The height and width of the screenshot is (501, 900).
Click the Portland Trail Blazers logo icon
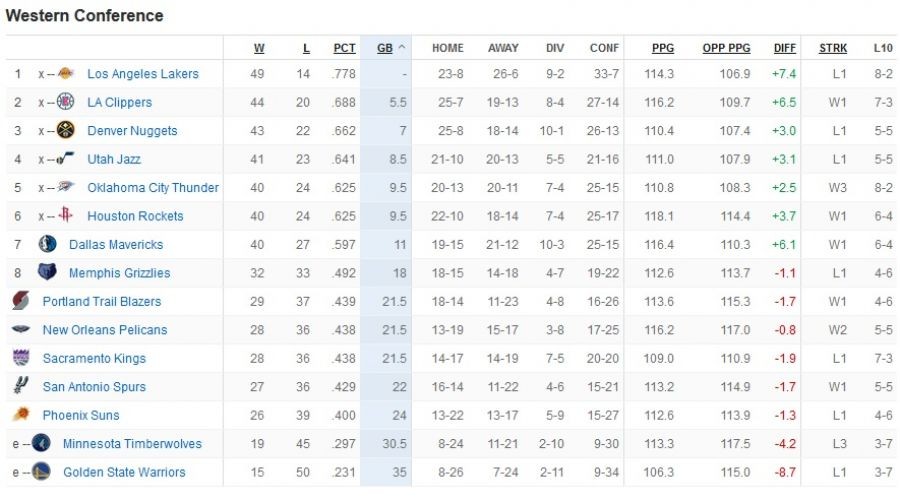coord(21,301)
